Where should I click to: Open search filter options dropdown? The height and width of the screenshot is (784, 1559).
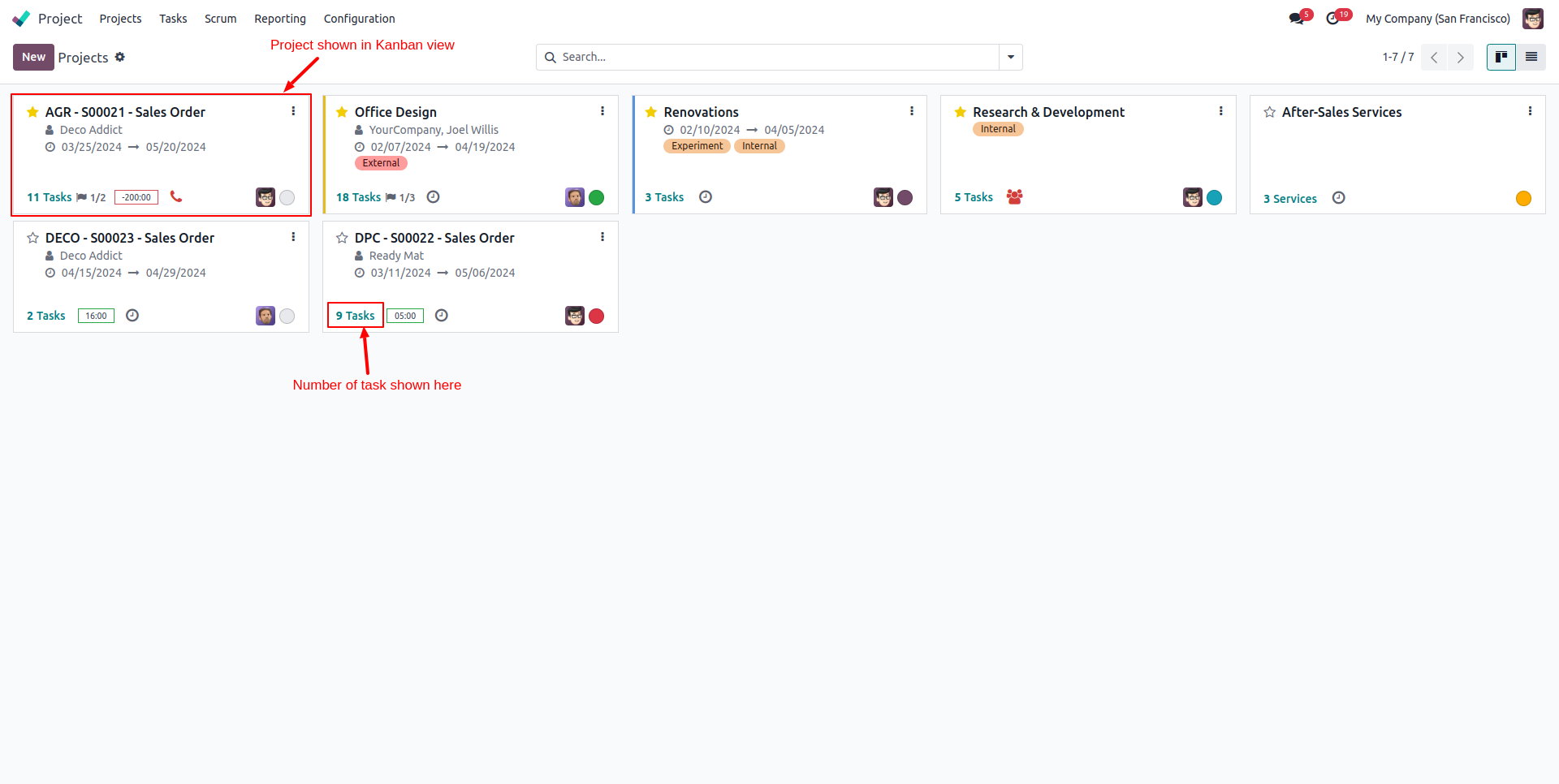pyautogui.click(x=1010, y=57)
